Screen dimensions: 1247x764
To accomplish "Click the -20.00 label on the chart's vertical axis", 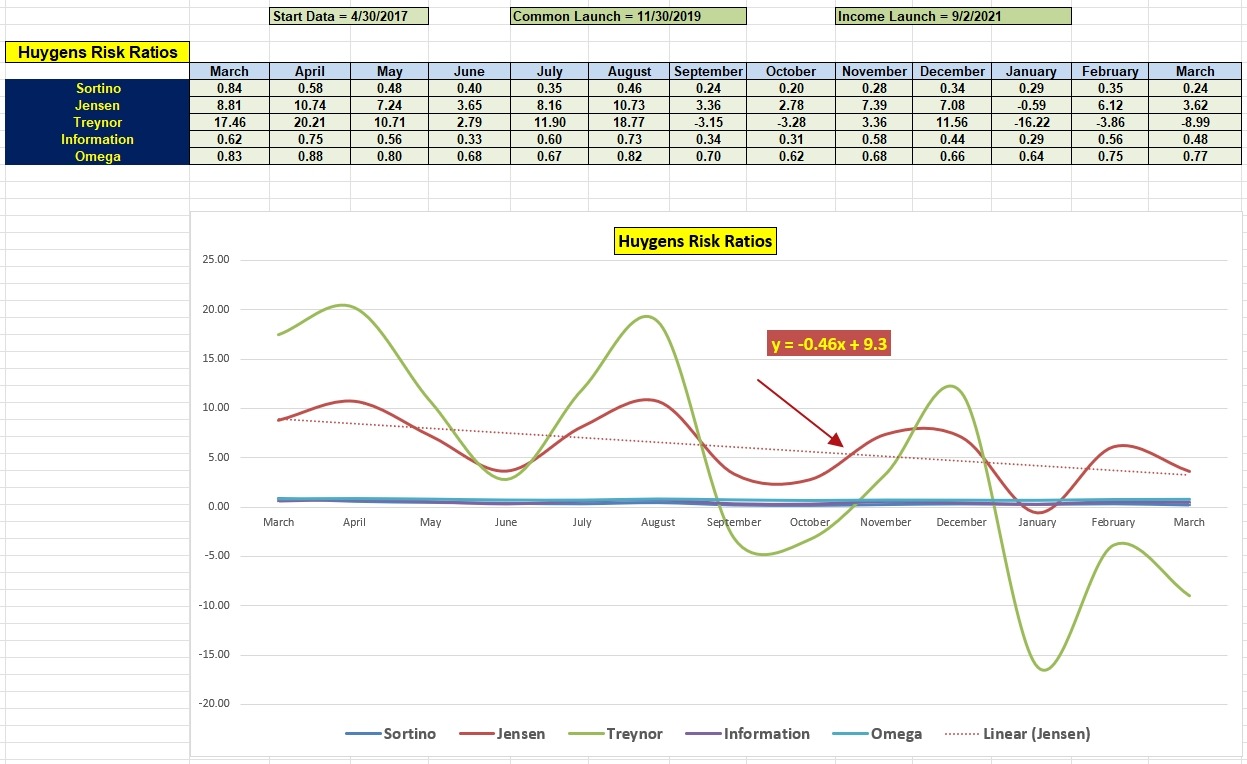I will (214, 704).
